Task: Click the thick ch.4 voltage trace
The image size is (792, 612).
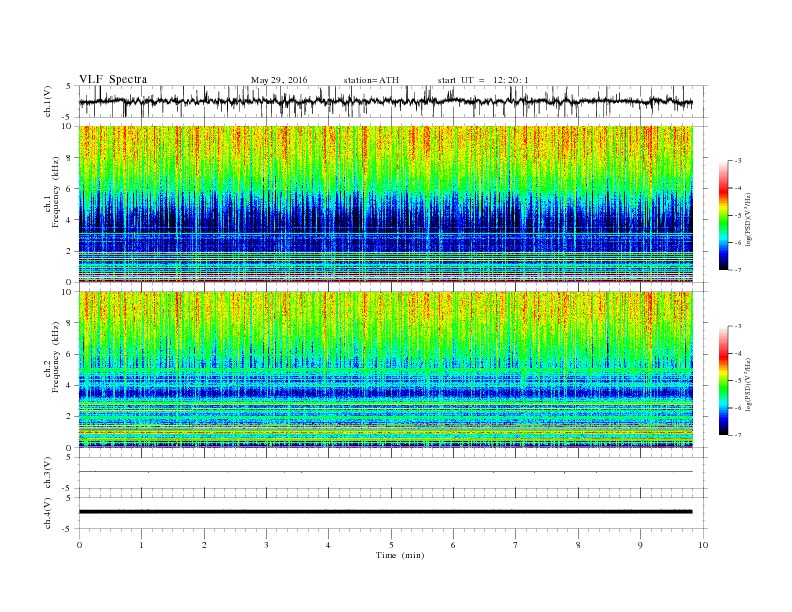Action: pyautogui.click(x=386, y=512)
